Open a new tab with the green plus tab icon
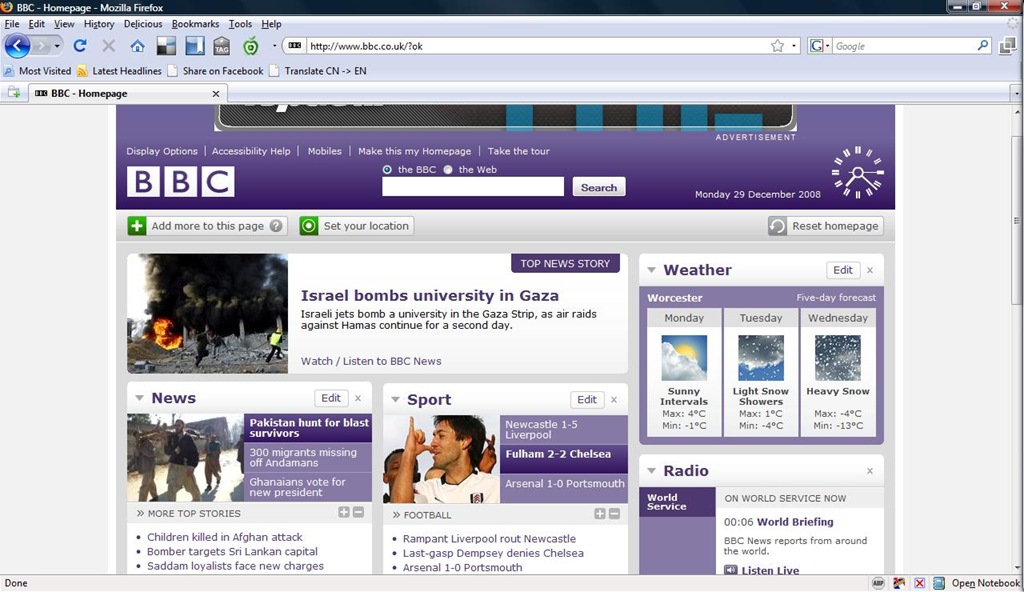The height and width of the screenshot is (592, 1024). (14, 93)
